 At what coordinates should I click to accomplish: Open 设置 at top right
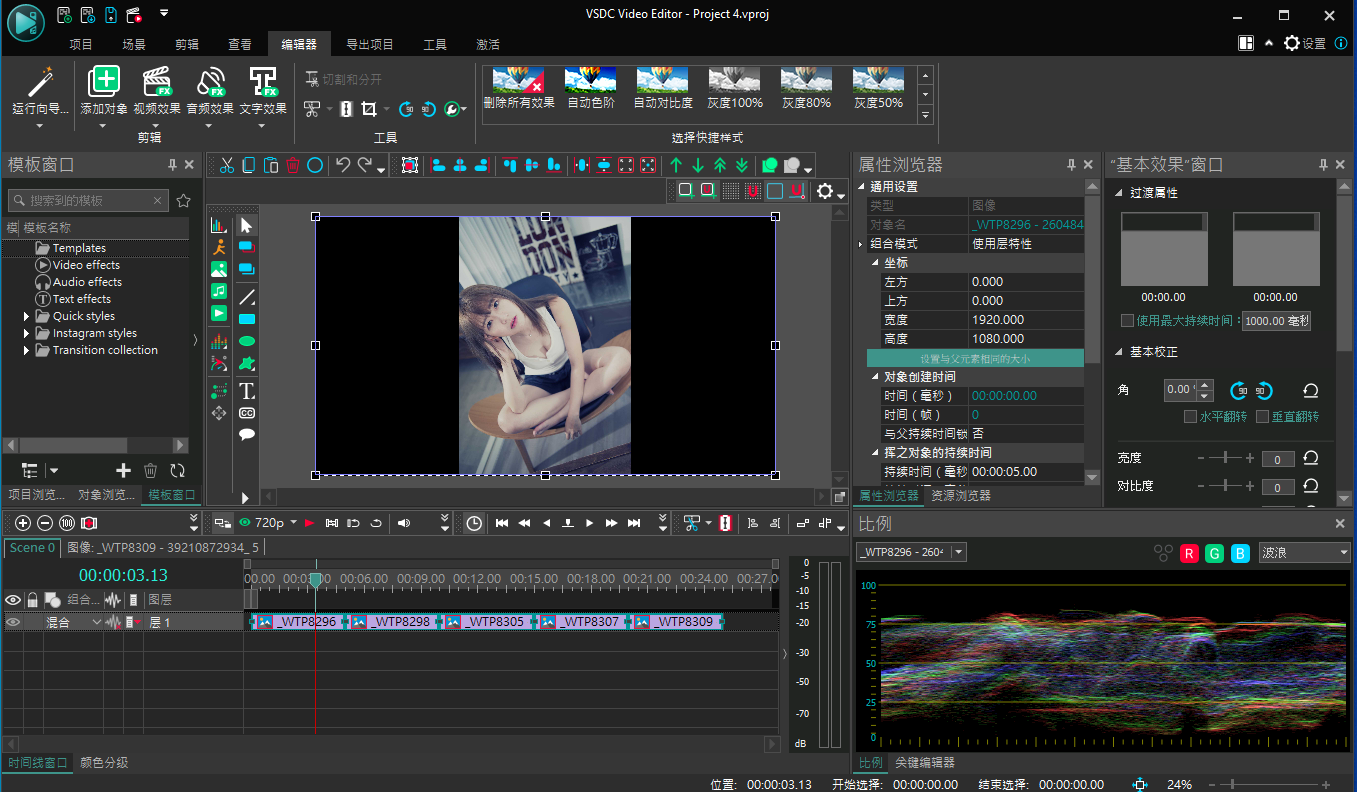coord(1304,44)
